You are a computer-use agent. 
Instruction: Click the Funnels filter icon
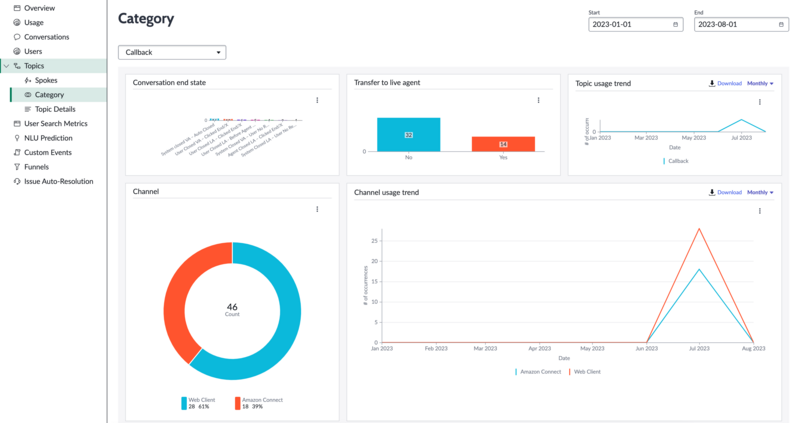click(x=17, y=167)
